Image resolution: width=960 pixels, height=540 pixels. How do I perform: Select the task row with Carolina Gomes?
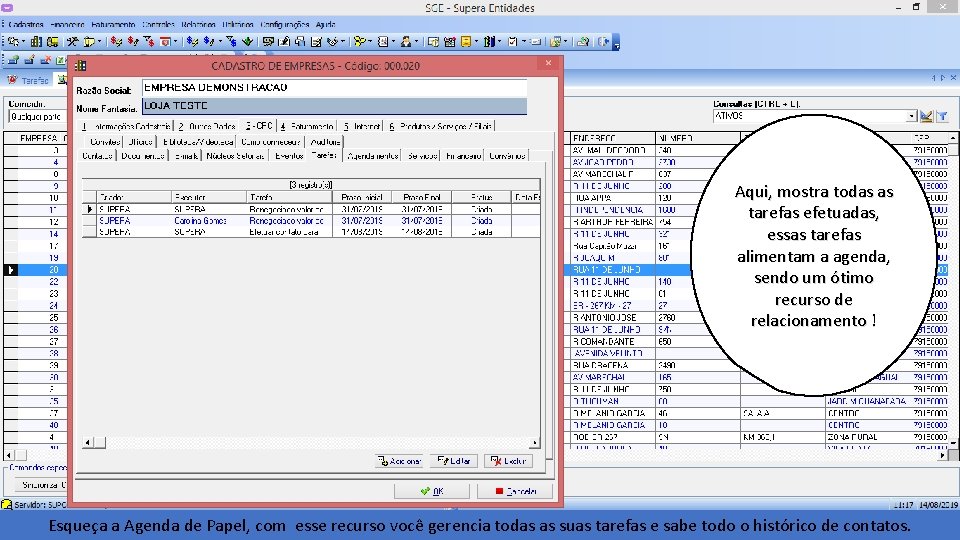311,220
